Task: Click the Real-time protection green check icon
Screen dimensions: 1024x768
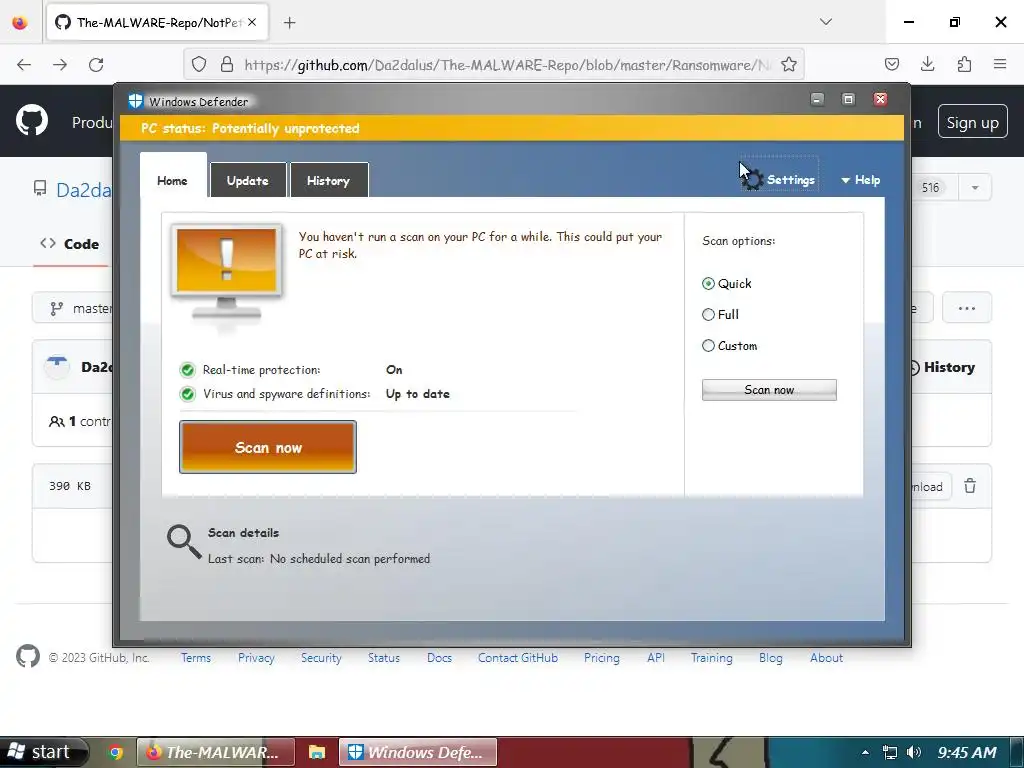Action: coord(187,370)
